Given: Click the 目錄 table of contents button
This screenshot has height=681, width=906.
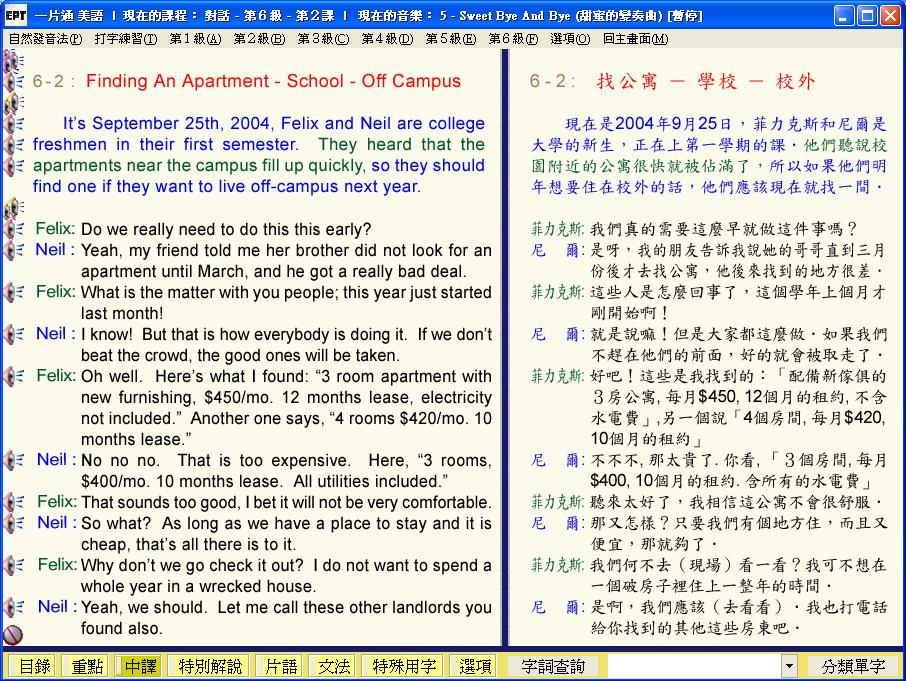Looking at the screenshot, I should 32,666.
